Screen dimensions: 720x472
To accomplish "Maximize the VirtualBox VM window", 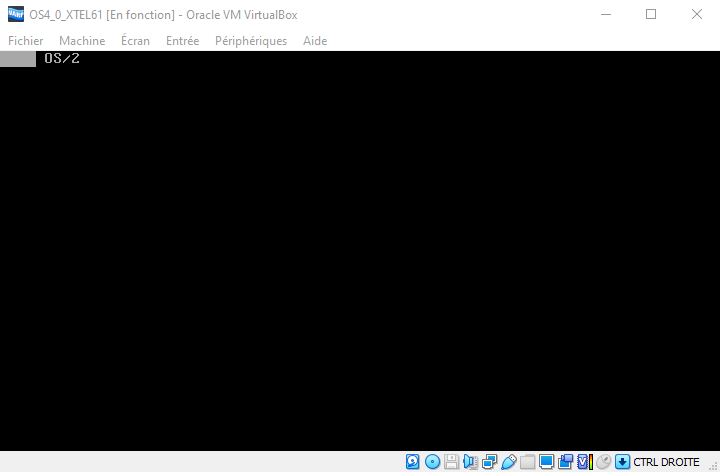I will tap(651, 14).
